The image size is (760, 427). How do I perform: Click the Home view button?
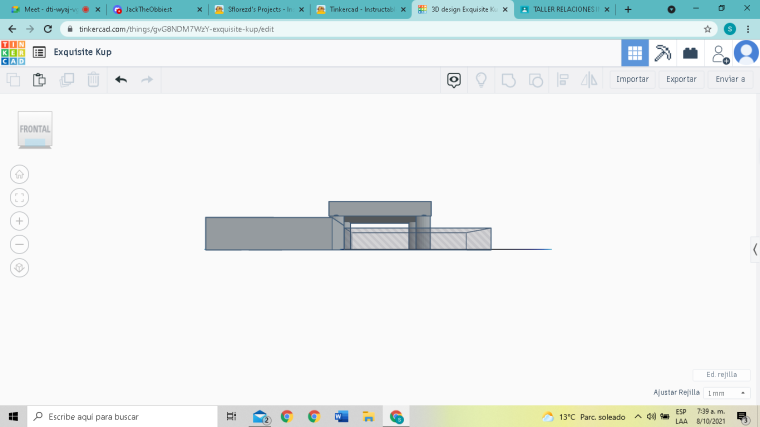tap(19, 174)
